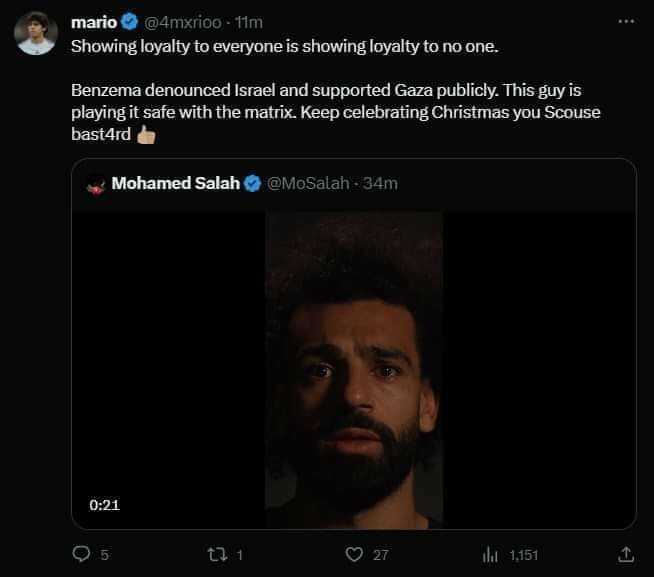Click the quoted tweet's "34m" timestamp

click(x=380, y=183)
